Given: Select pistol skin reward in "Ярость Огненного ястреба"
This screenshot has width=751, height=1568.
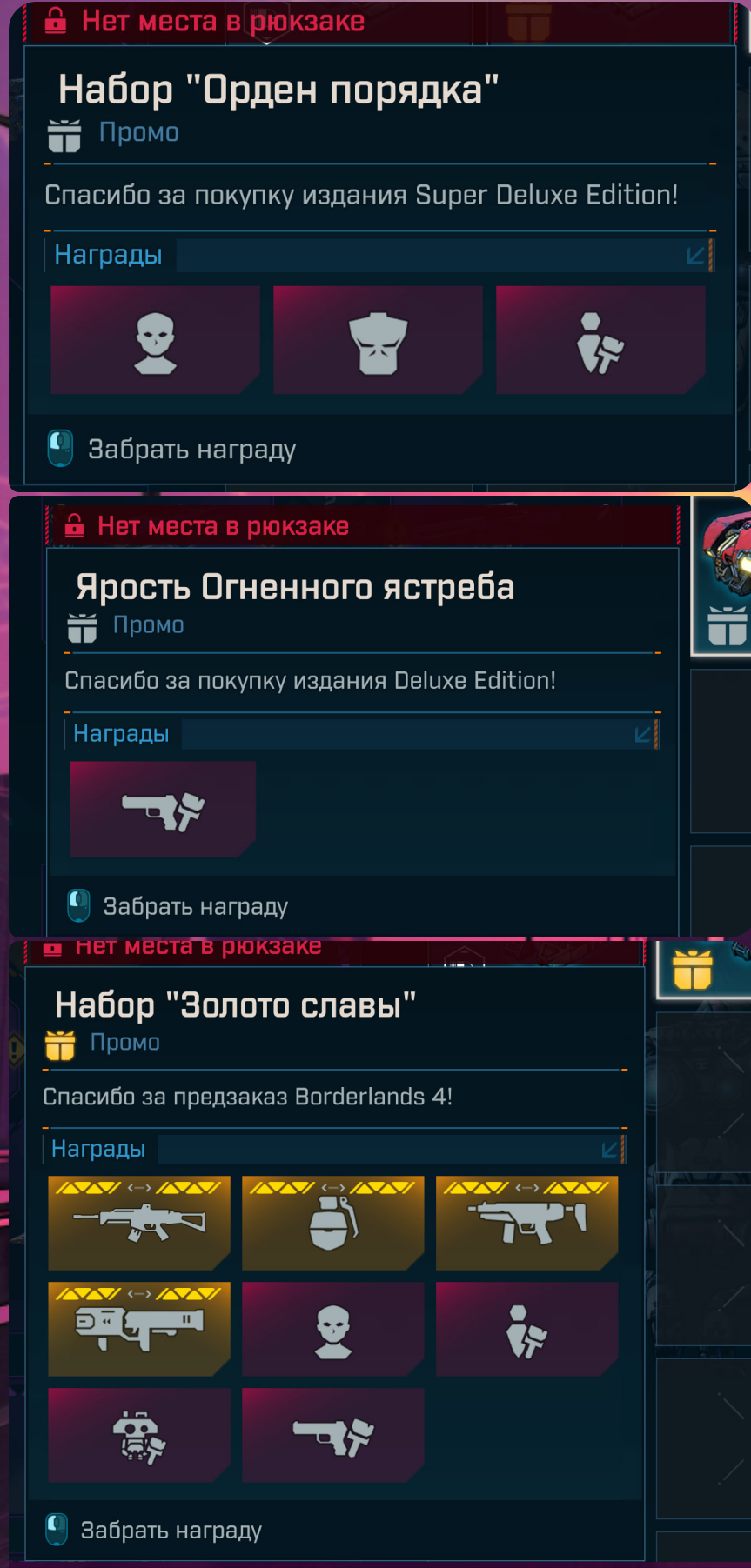Looking at the screenshot, I should tap(163, 810).
